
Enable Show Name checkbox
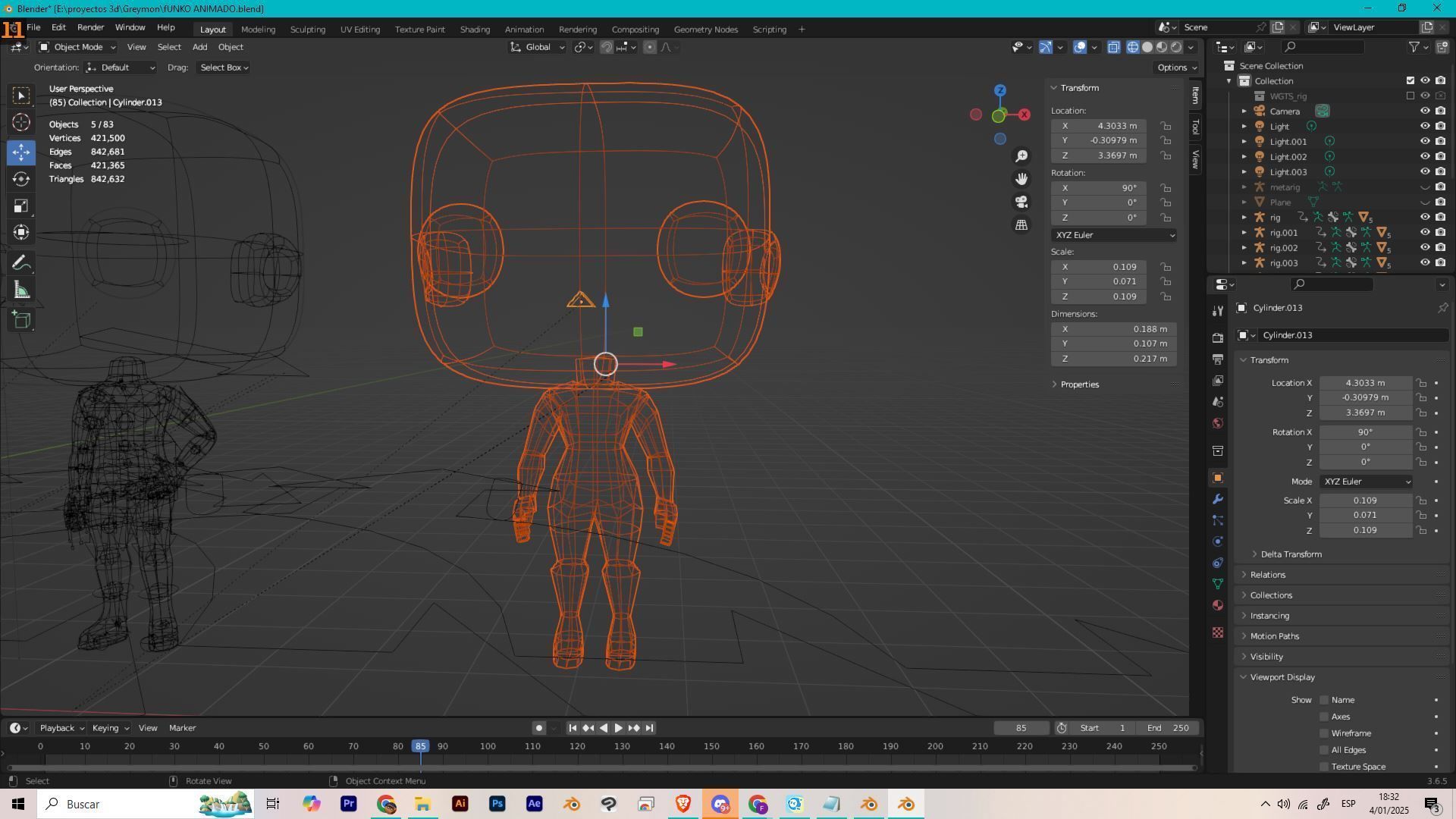coord(1324,700)
